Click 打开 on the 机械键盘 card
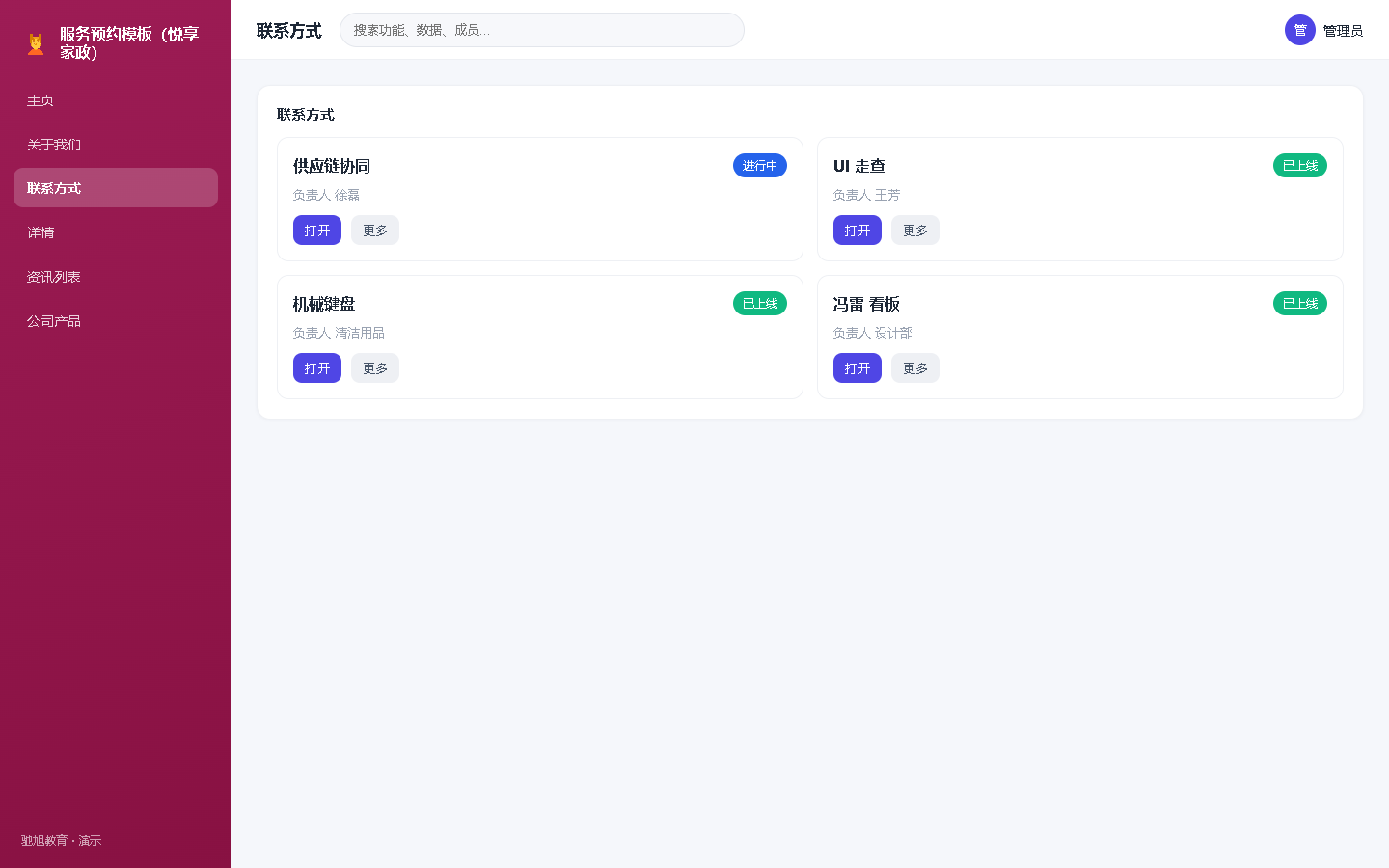 (317, 368)
